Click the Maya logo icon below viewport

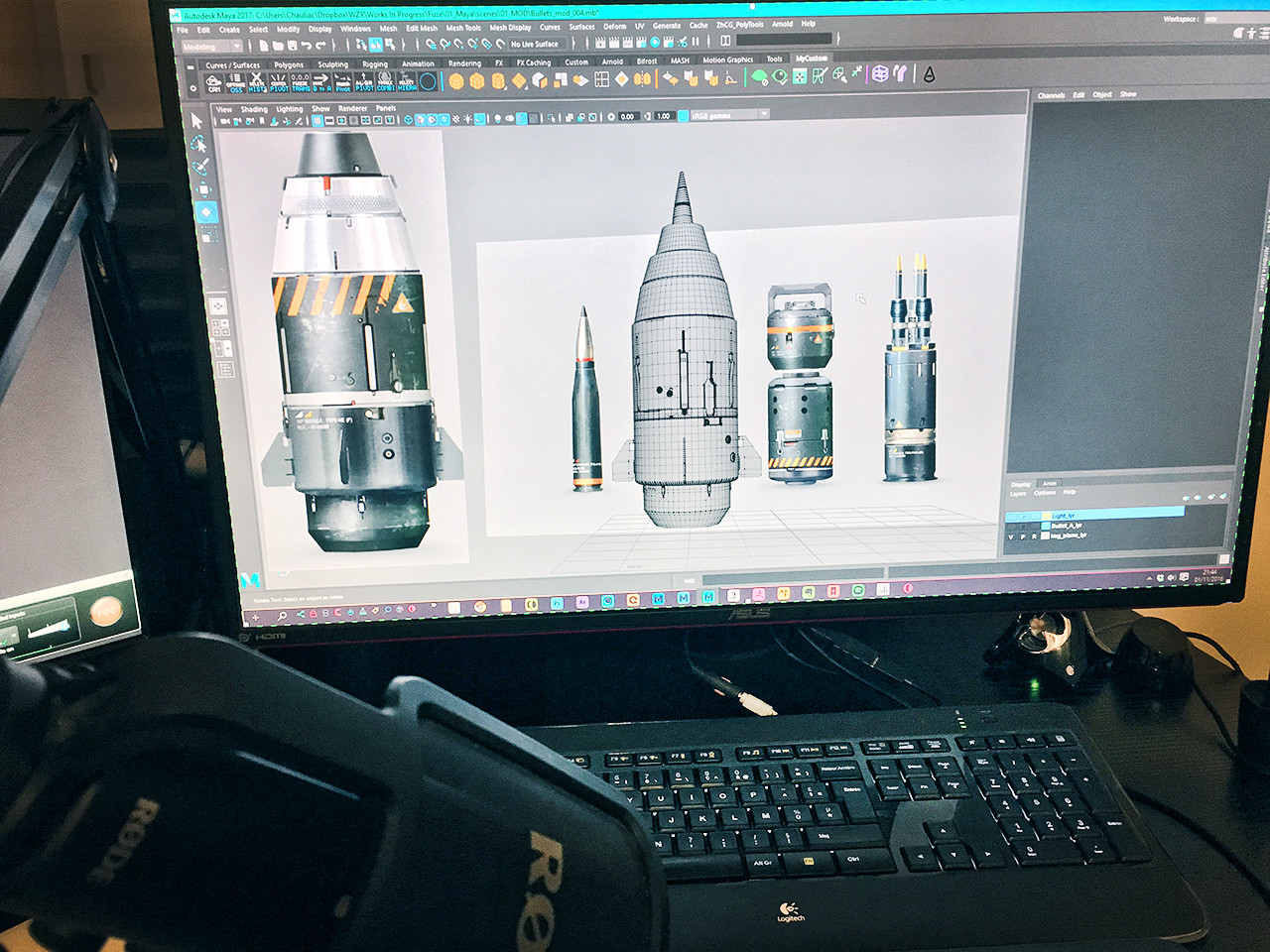(250, 579)
